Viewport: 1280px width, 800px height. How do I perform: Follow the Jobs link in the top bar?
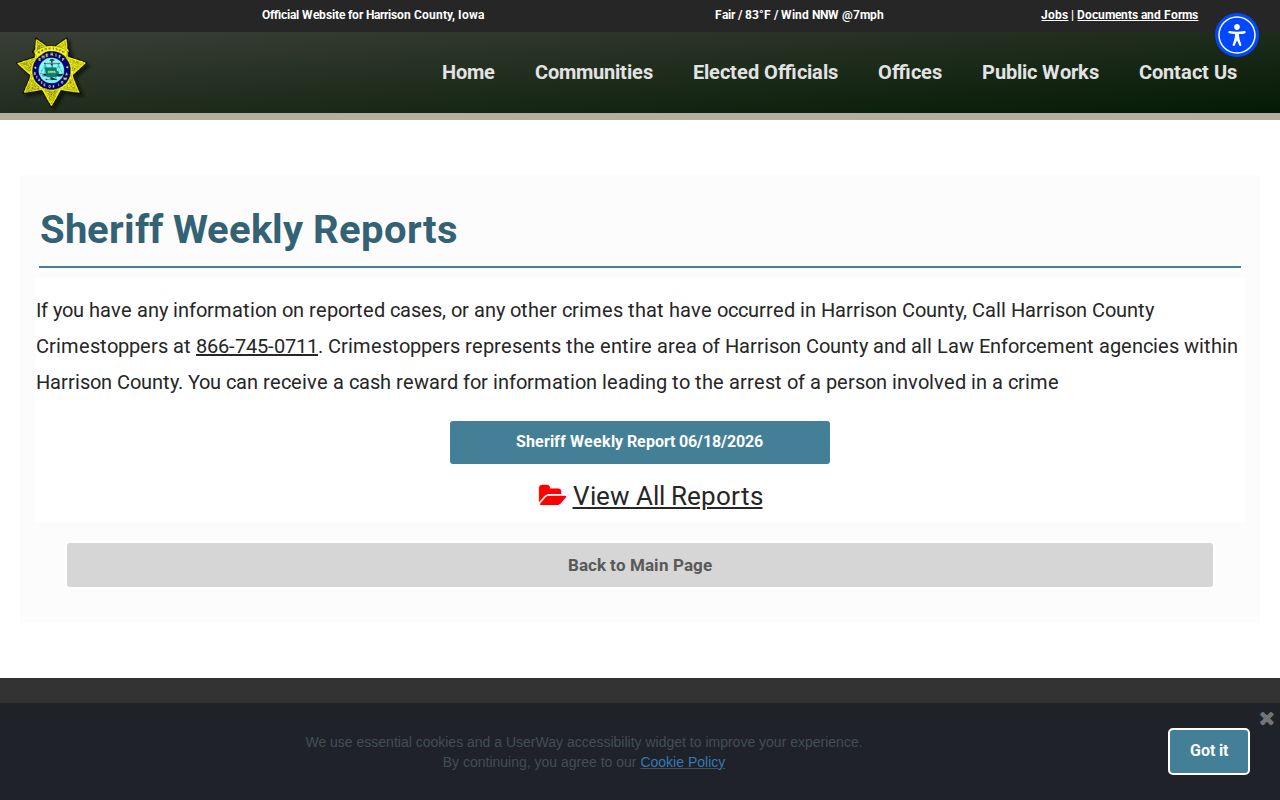click(x=1054, y=15)
